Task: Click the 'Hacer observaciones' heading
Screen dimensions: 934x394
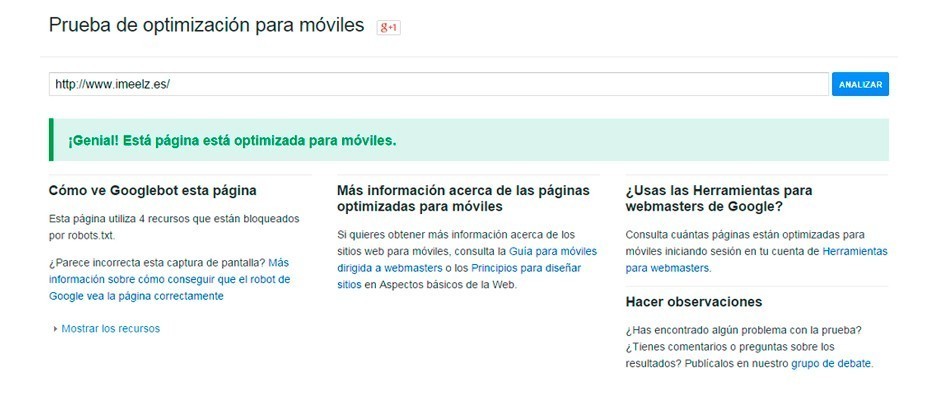Action: click(694, 302)
